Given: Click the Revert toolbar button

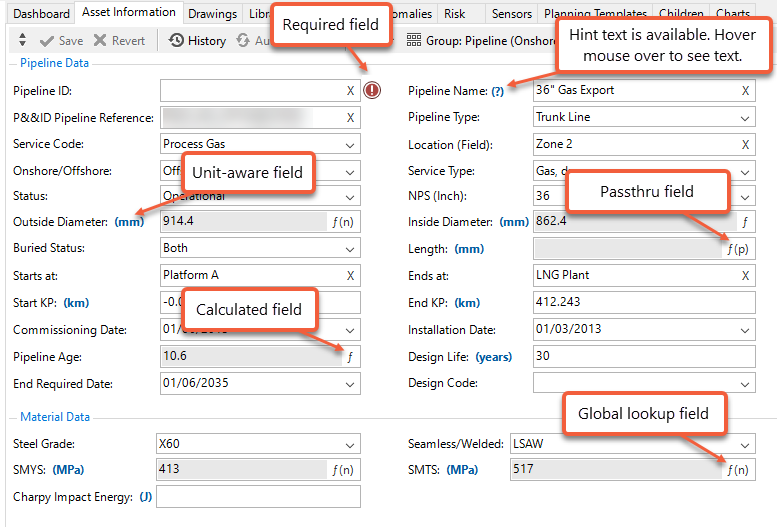Looking at the screenshot, I should (119, 41).
